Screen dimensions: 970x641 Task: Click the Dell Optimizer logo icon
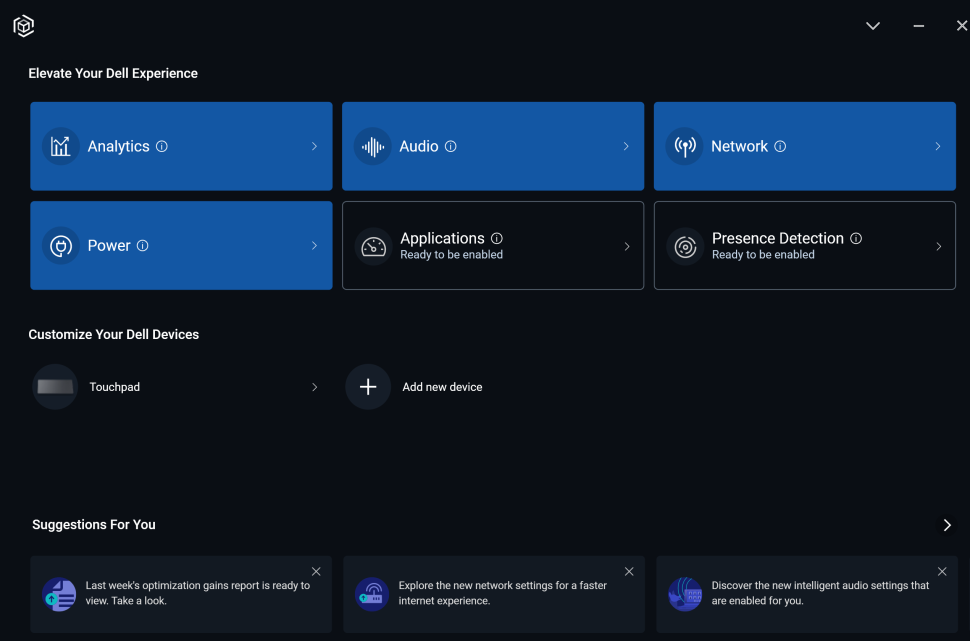pyautogui.click(x=24, y=27)
